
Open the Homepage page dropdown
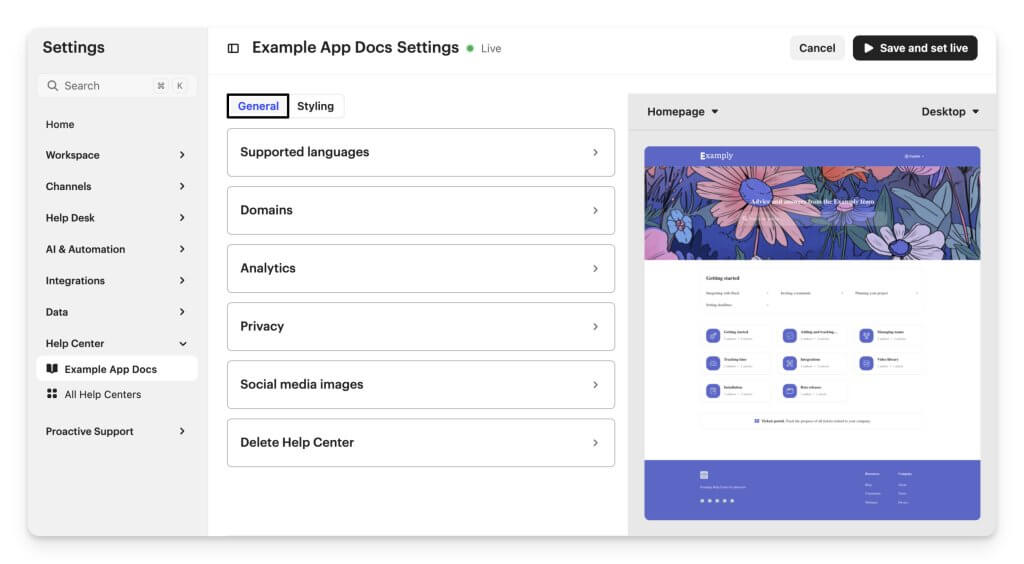682,112
